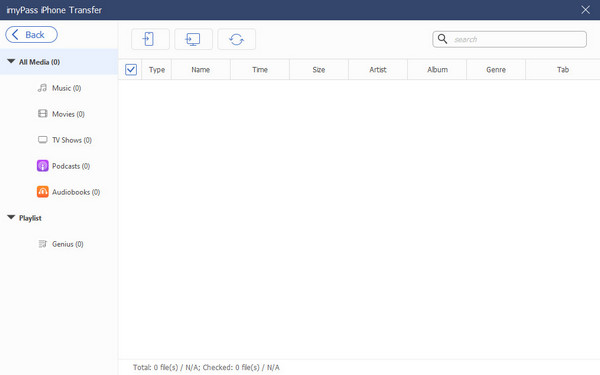This screenshot has height=375, width=600.
Task: Go back using the Back button
Action: tap(31, 35)
